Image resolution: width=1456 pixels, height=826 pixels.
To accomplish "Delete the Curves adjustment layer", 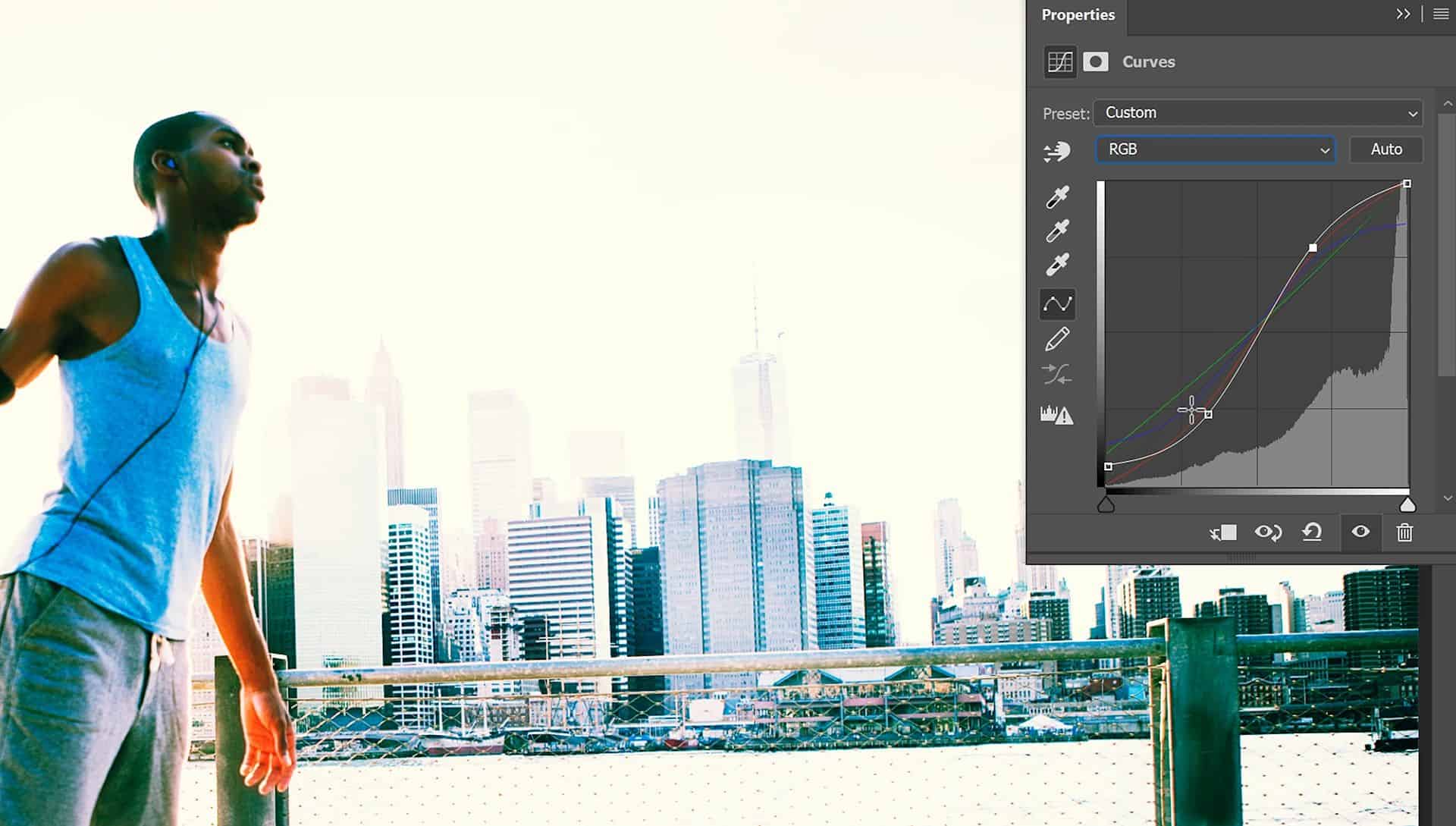I will click(x=1404, y=532).
